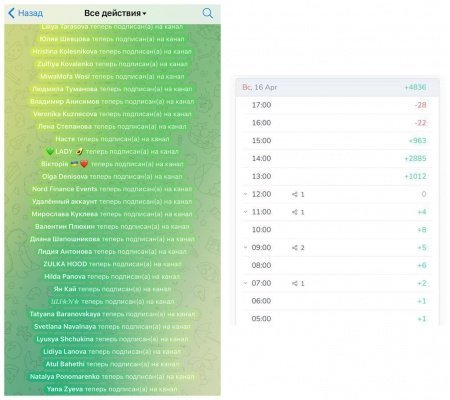The width and height of the screenshot is (450, 400).
Task: Click share icon in the 09:00 row
Action: click(295, 248)
